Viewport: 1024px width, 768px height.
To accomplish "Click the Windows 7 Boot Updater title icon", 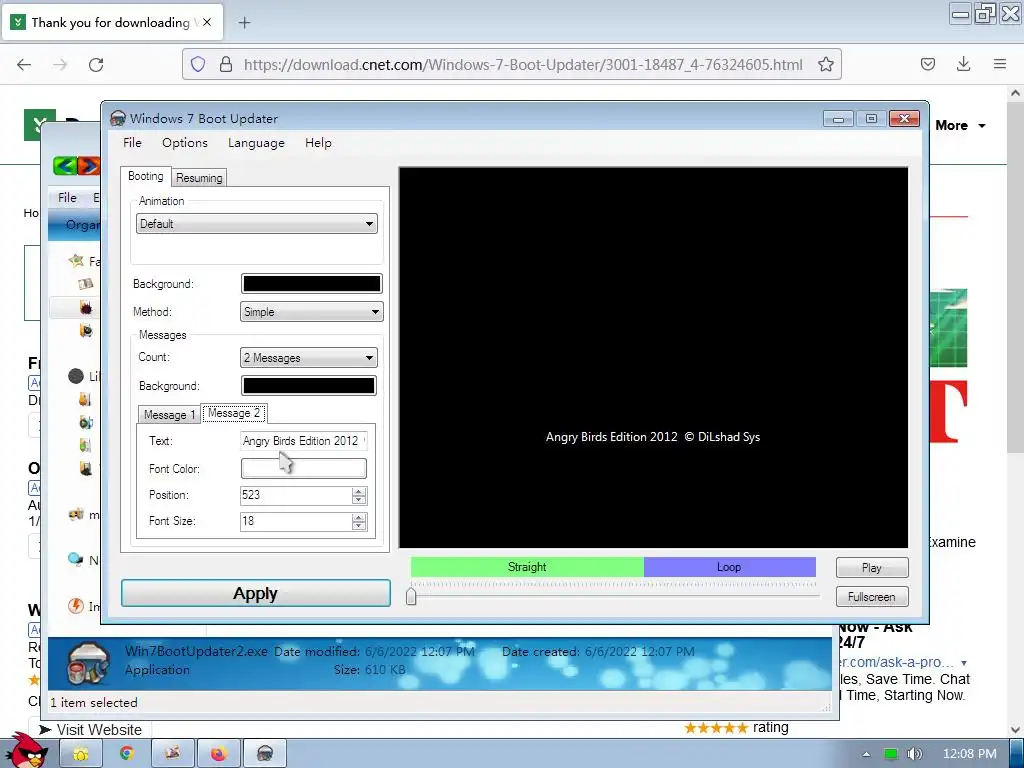I will pyautogui.click(x=118, y=119).
